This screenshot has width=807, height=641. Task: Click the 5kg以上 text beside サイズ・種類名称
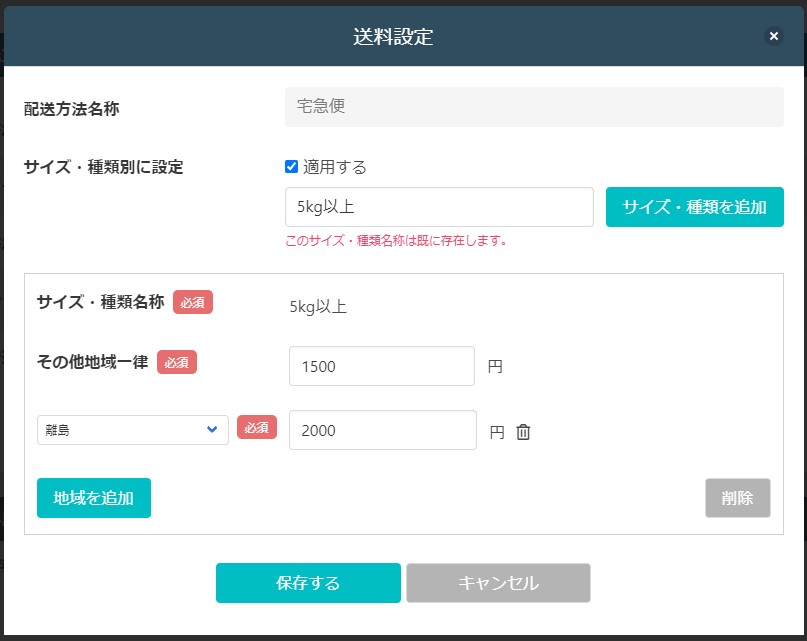[x=318, y=307]
